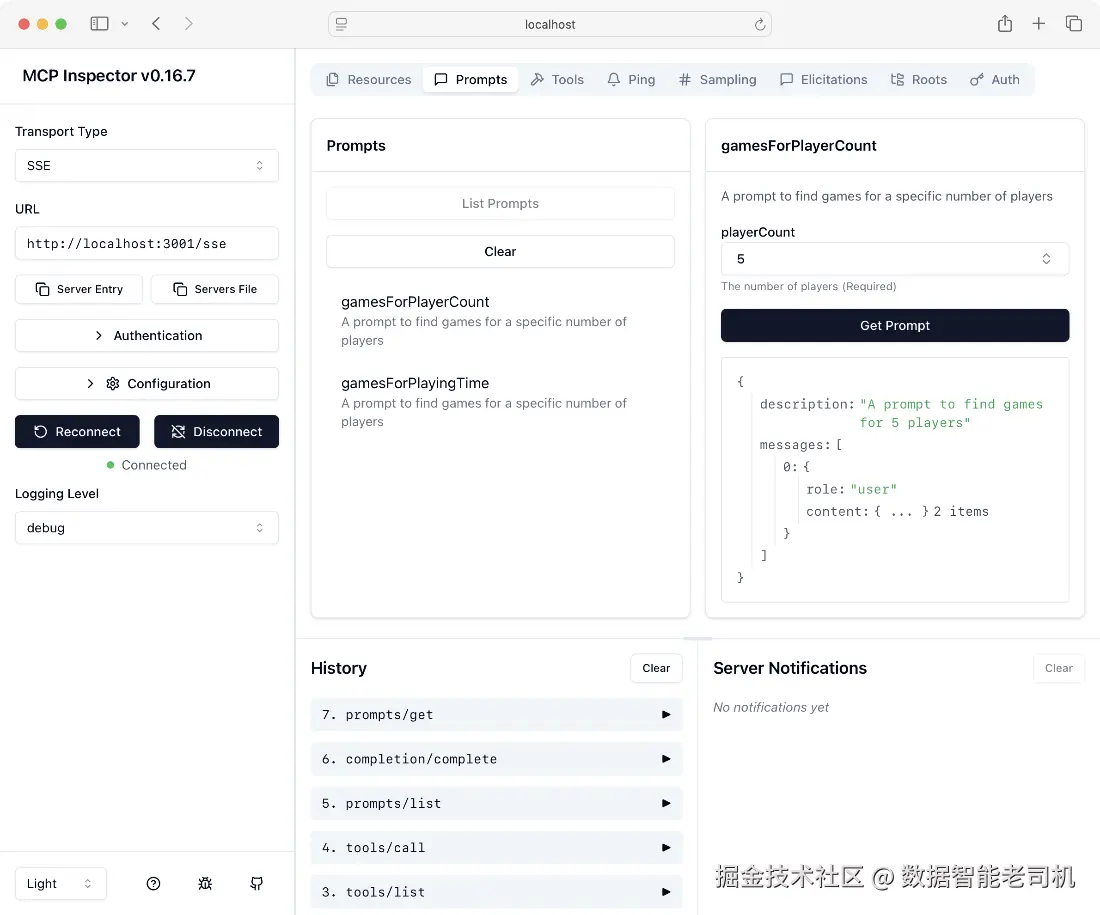Open the bug report icon
The height and width of the screenshot is (915, 1100).
pos(205,883)
